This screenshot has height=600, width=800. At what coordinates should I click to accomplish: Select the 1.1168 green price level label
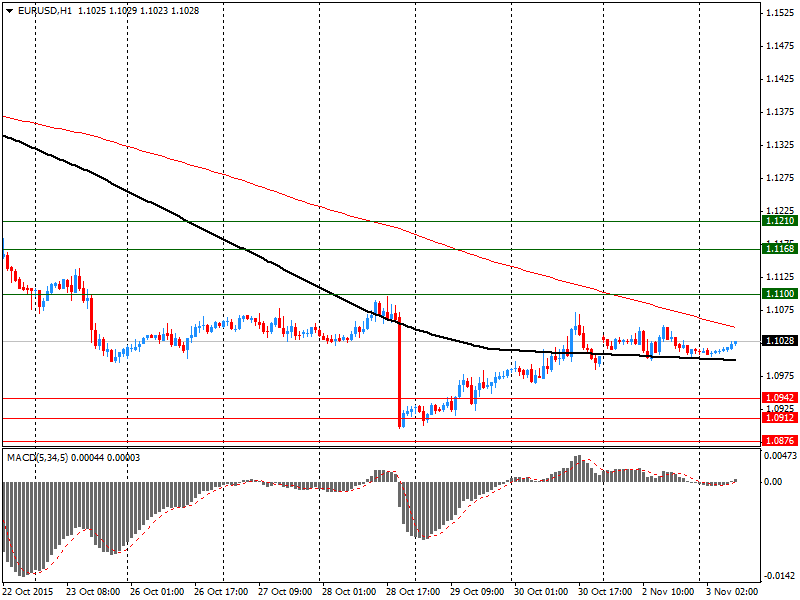(780, 249)
